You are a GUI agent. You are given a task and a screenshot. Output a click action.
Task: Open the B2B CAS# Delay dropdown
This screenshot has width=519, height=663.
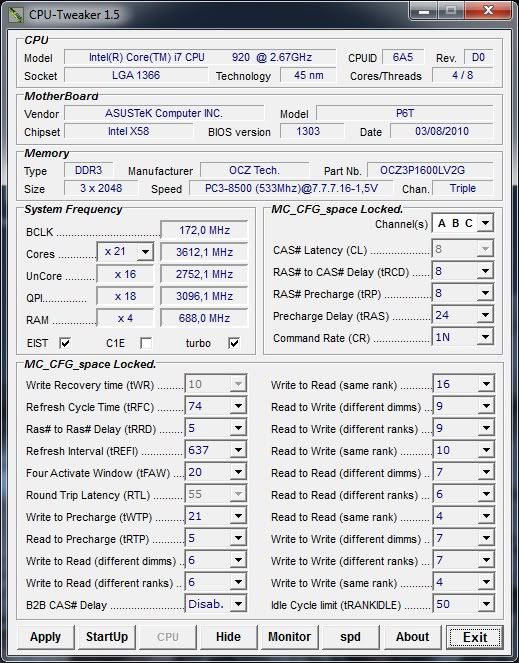pyautogui.click(x=238, y=604)
